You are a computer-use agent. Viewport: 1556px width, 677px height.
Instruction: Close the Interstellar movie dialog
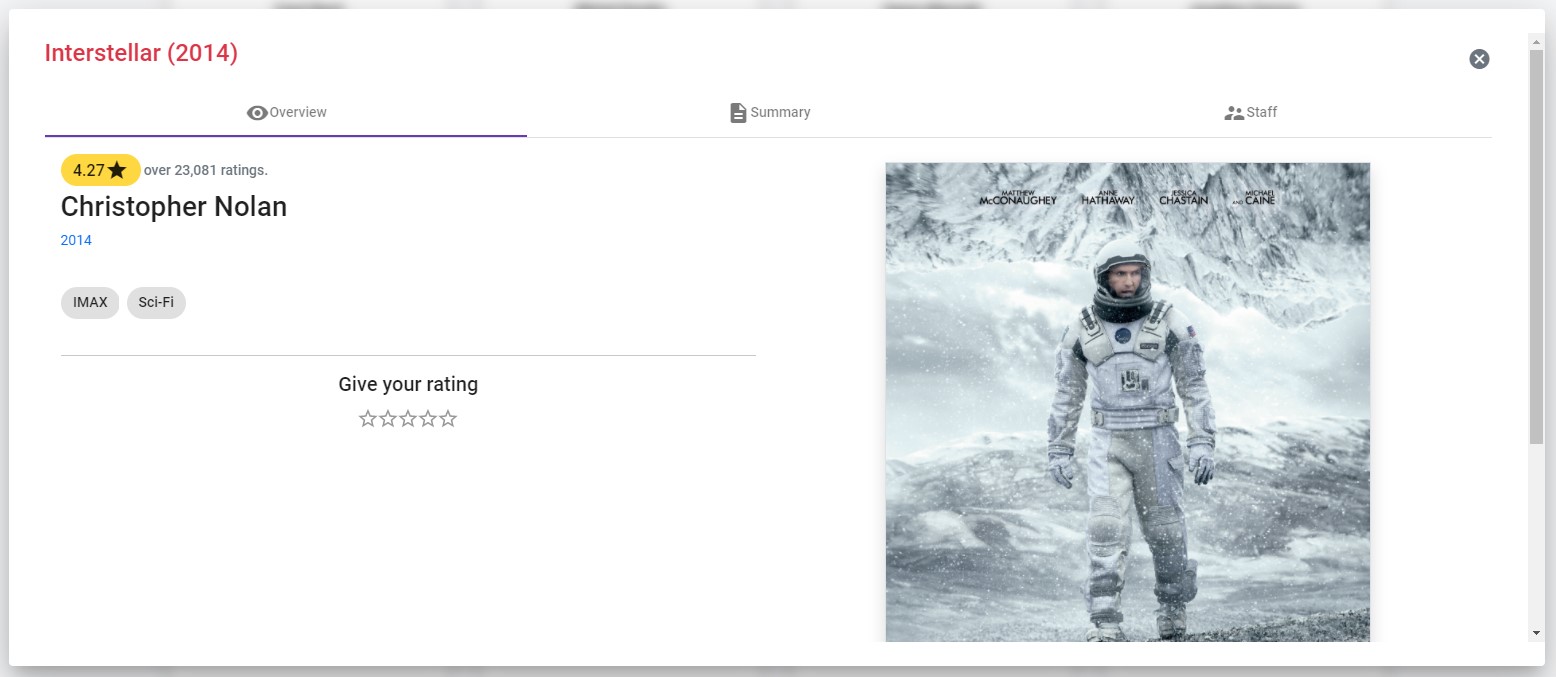[1479, 59]
